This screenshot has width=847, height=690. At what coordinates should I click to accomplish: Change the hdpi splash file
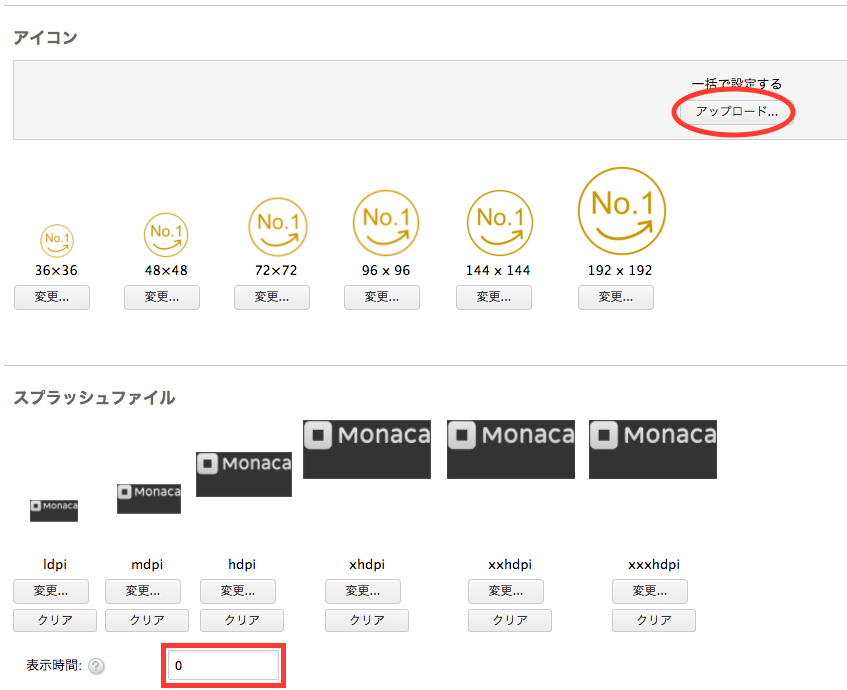click(x=238, y=591)
